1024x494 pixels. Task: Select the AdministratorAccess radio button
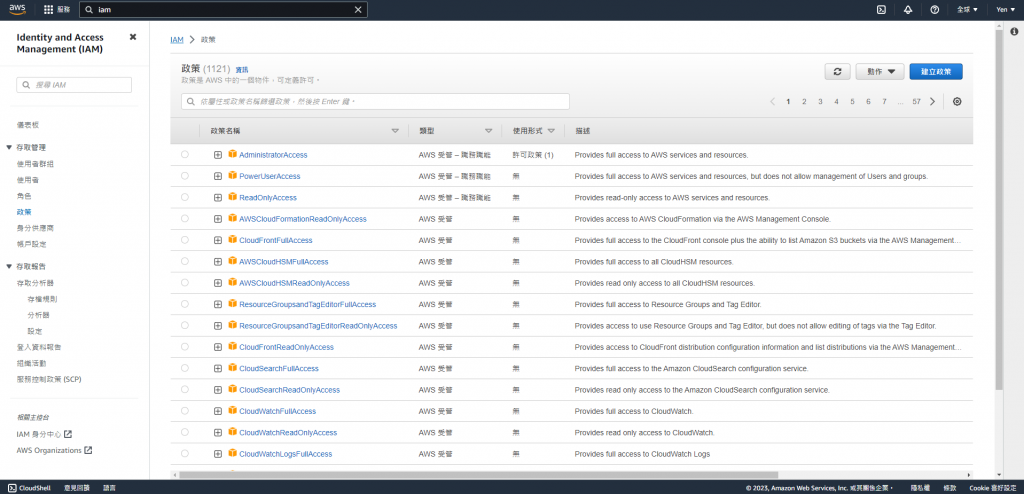(185, 155)
